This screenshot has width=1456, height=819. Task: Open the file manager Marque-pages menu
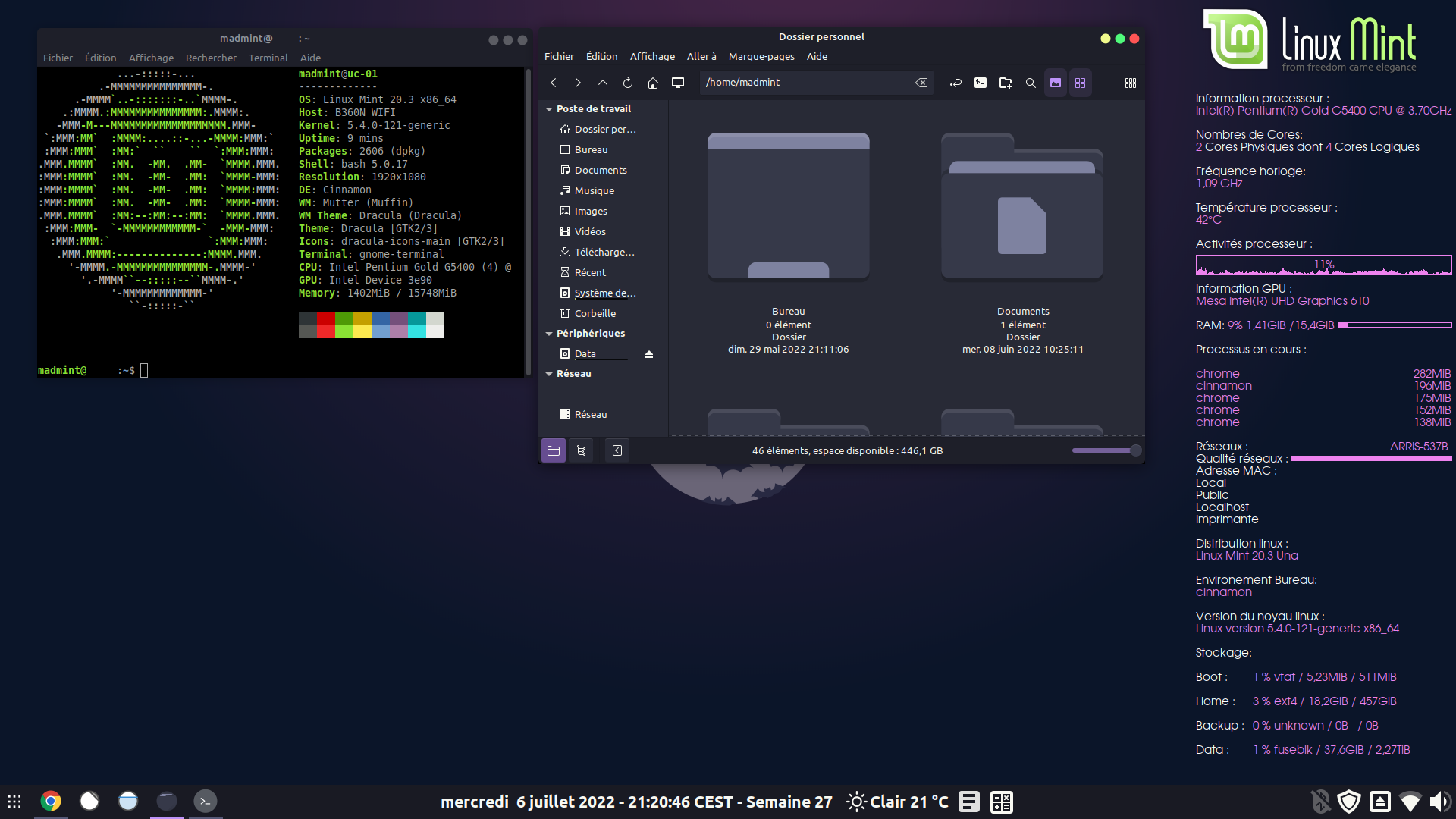tap(761, 57)
